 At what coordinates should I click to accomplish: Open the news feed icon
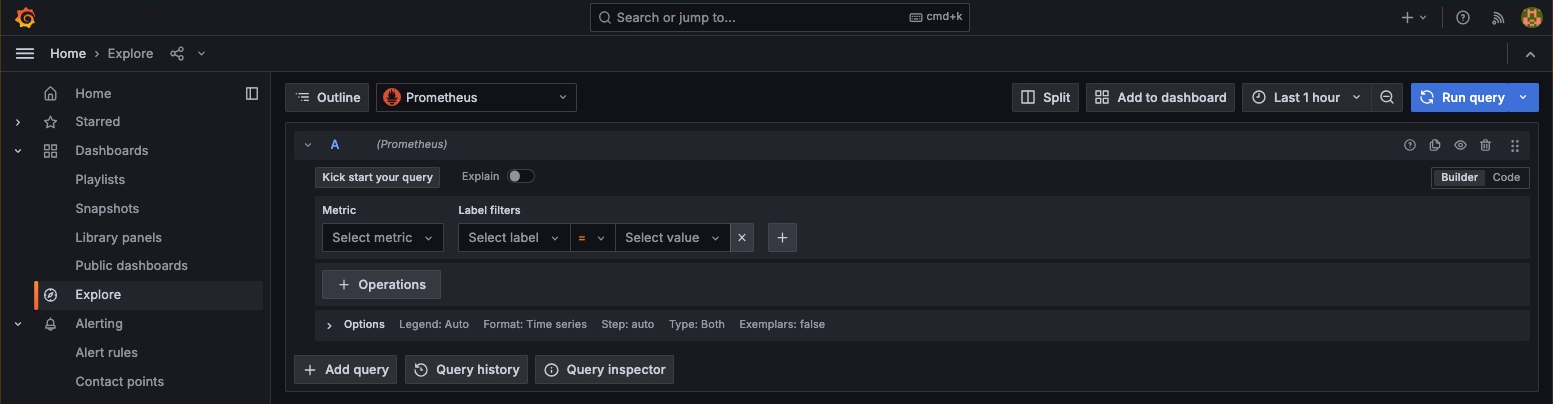tap(1498, 18)
